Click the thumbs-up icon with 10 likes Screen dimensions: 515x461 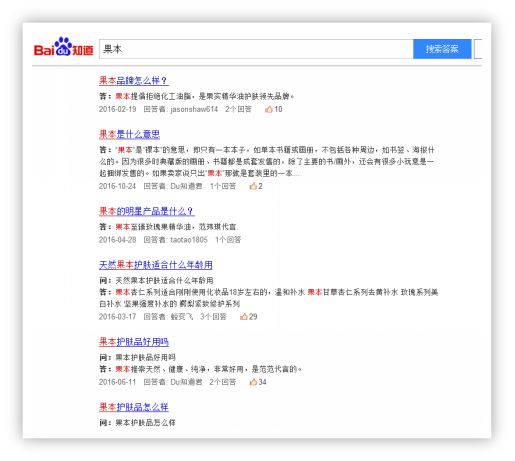[269, 109]
